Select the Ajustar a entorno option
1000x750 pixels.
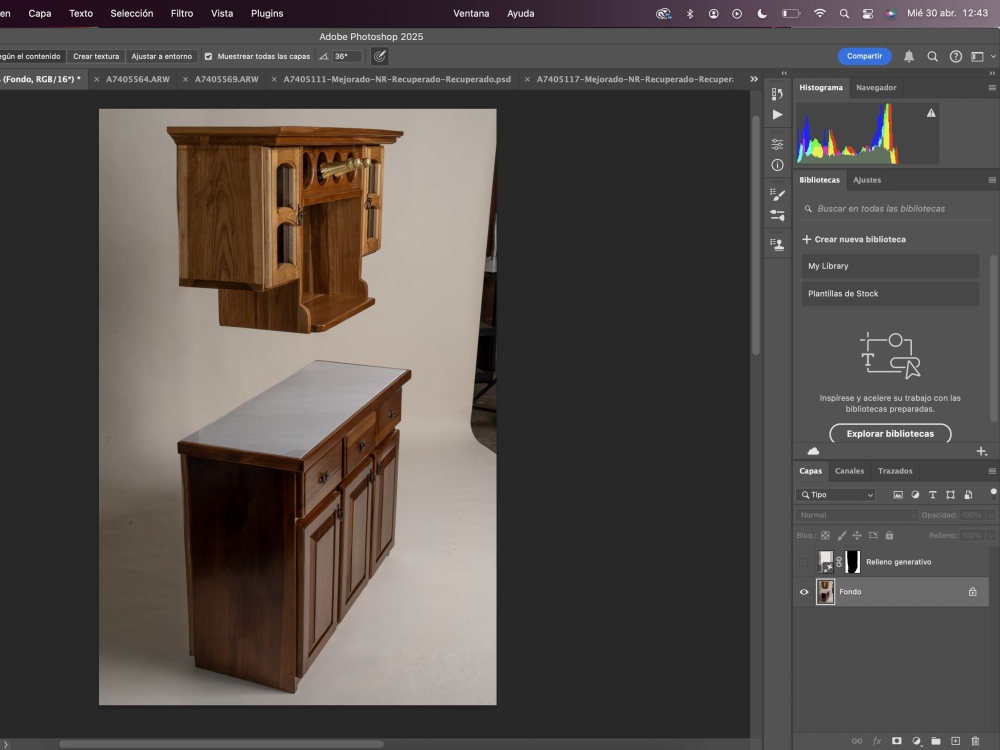click(x=161, y=56)
